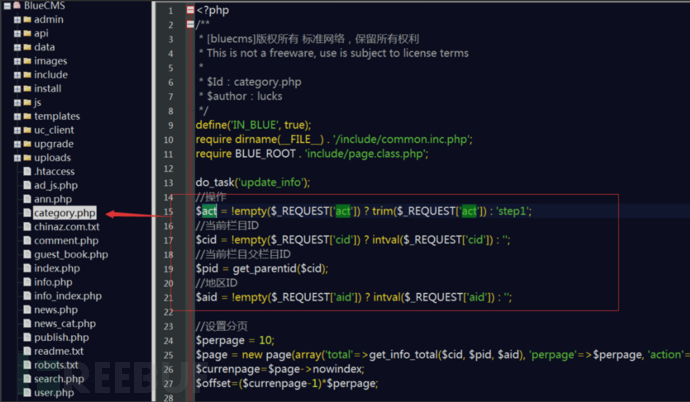
Task: Select the templates folder icon
Action: [x=26, y=116]
